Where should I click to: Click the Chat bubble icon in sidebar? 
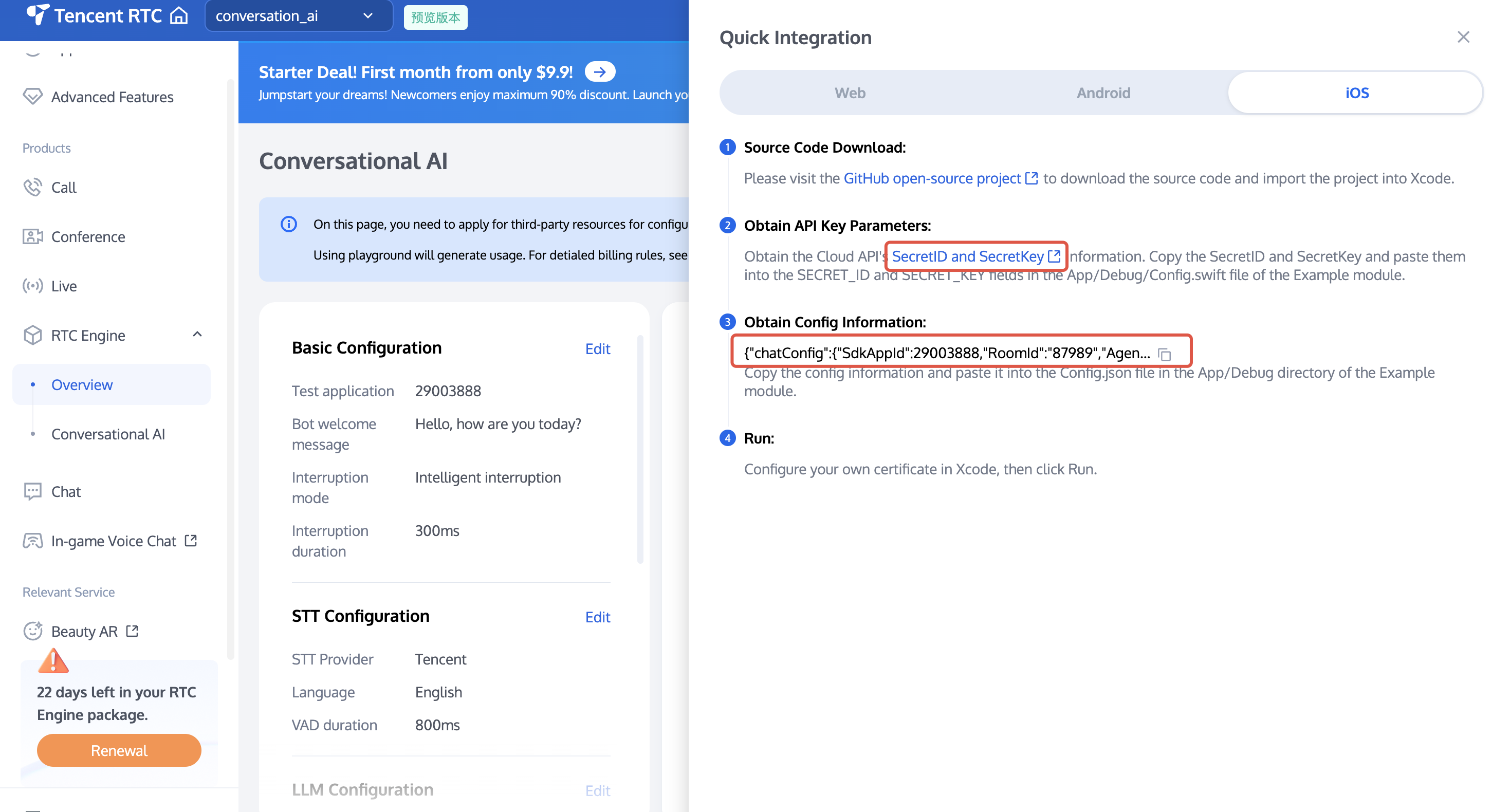(33, 491)
